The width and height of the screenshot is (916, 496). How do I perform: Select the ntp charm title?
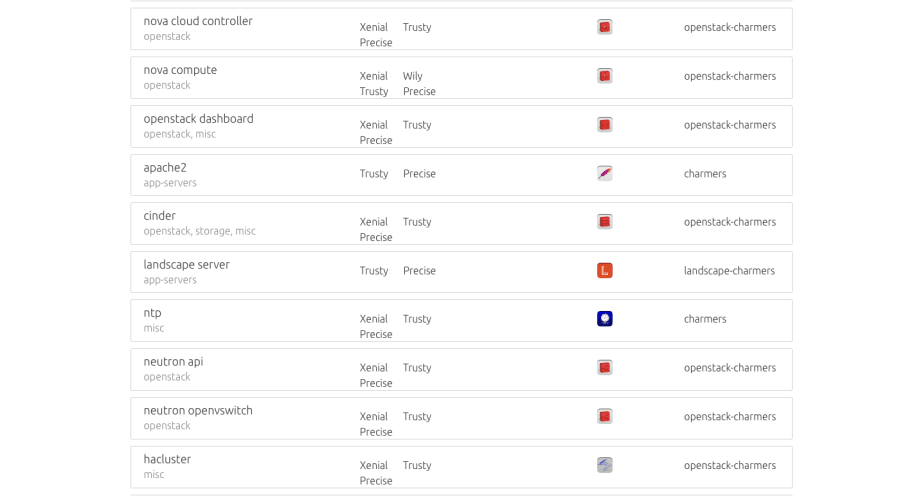(x=152, y=313)
